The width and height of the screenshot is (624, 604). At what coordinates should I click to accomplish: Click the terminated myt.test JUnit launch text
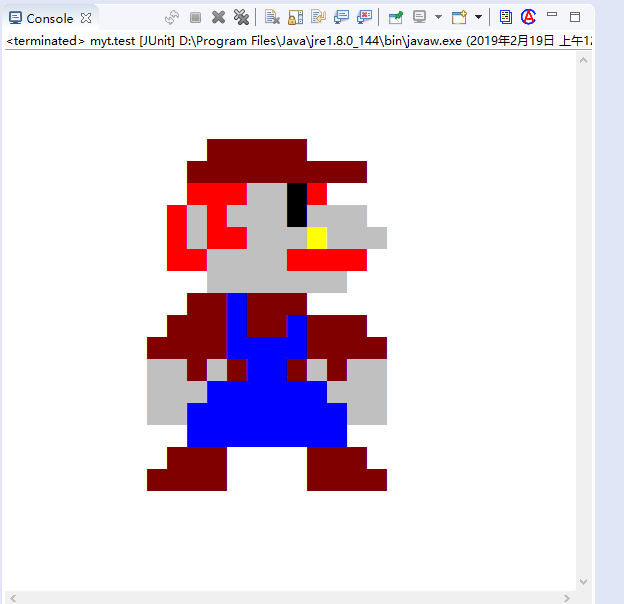[299, 41]
